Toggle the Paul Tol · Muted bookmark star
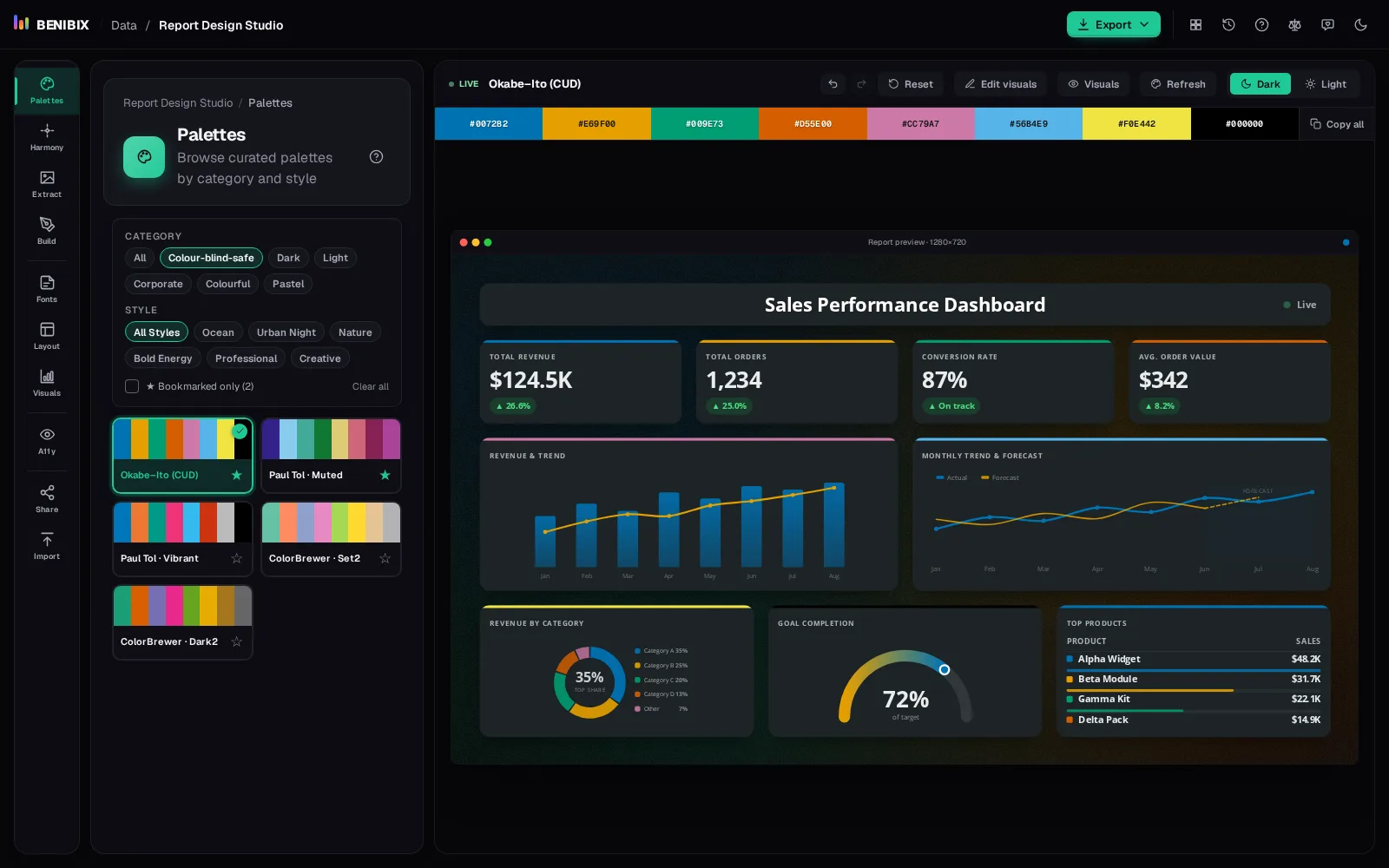Image resolution: width=1389 pixels, height=868 pixels. pos(385,475)
